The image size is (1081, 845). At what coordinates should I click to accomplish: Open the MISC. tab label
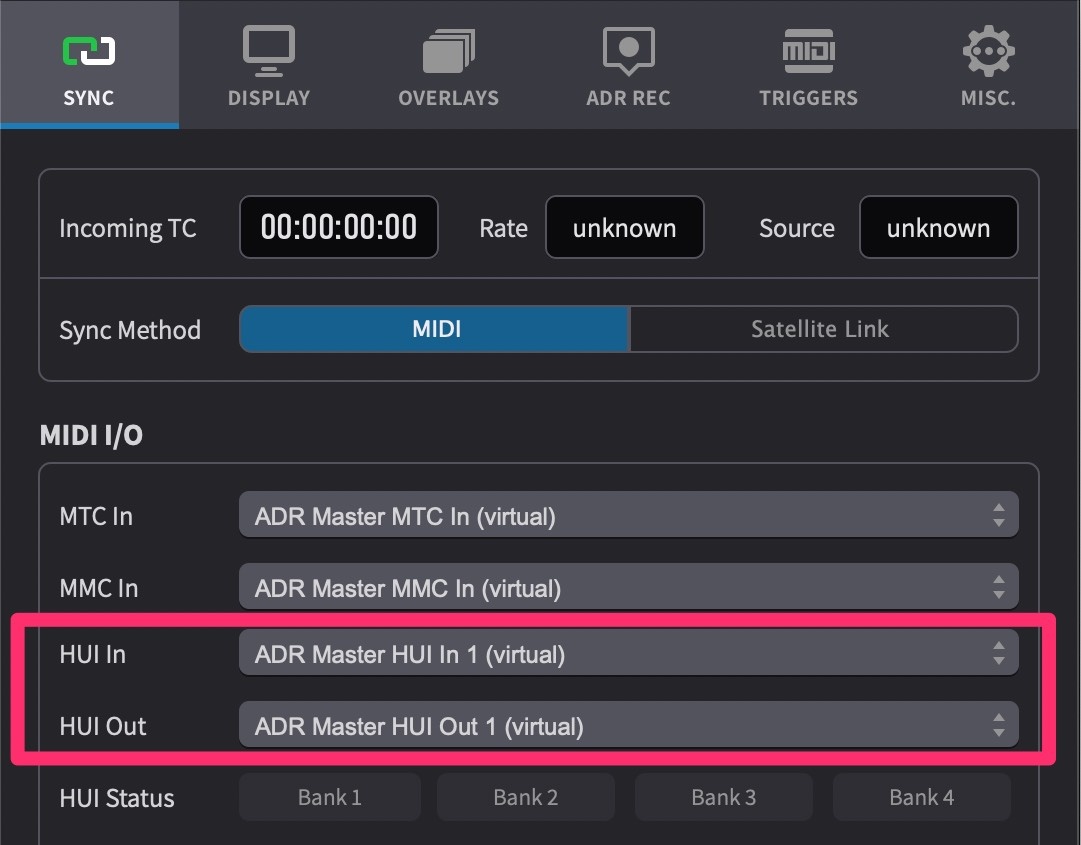click(x=989, y=98)
